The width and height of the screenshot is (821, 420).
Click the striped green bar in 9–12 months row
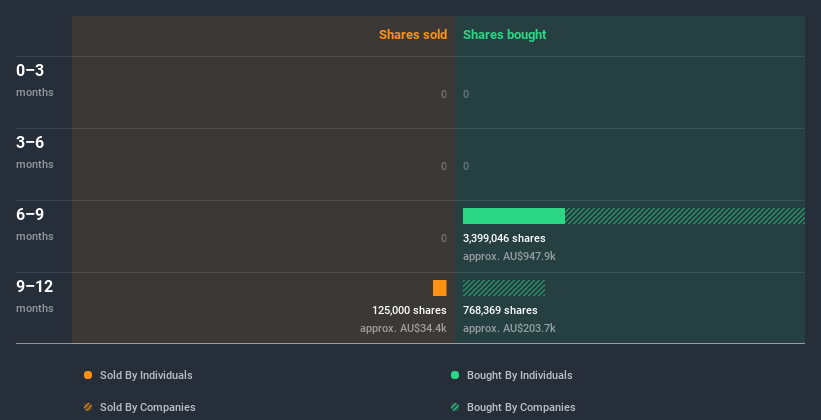click(x=504, y=288)
